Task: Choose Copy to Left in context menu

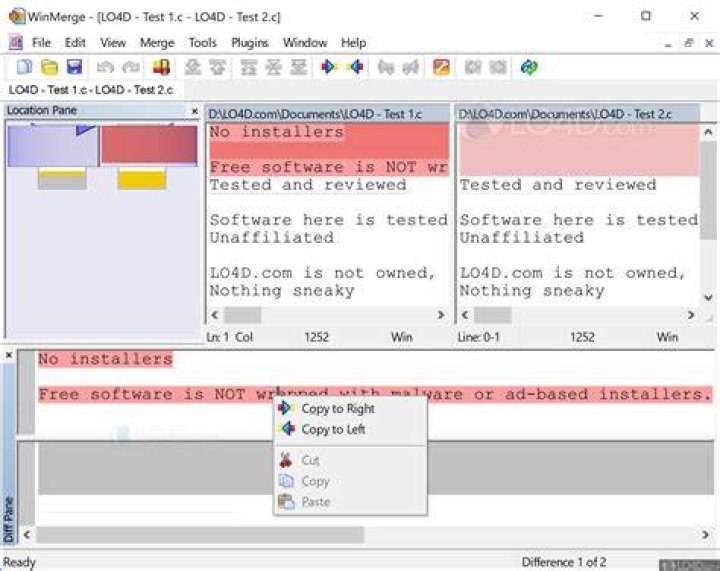Action: click(350, 430)
